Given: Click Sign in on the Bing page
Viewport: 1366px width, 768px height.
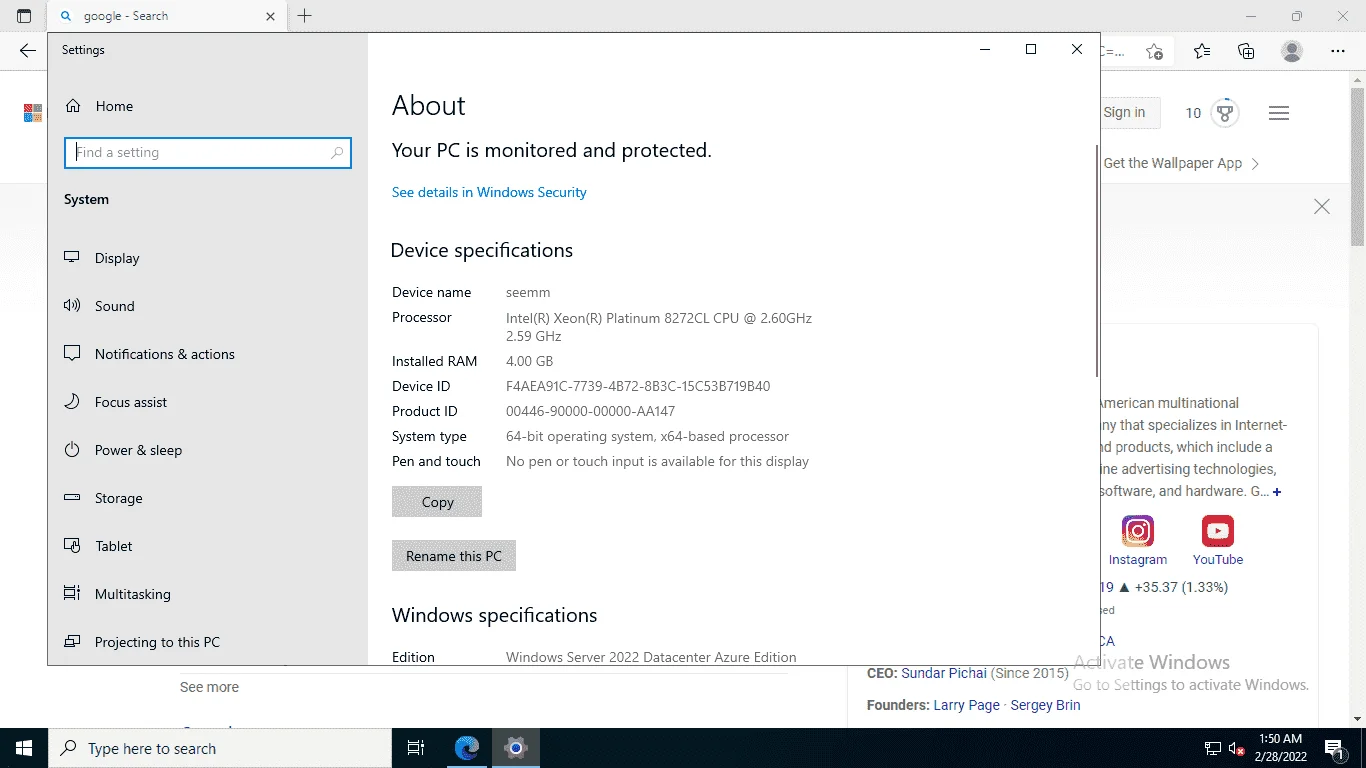Looking at the screenshot, I should (1124, 113).
